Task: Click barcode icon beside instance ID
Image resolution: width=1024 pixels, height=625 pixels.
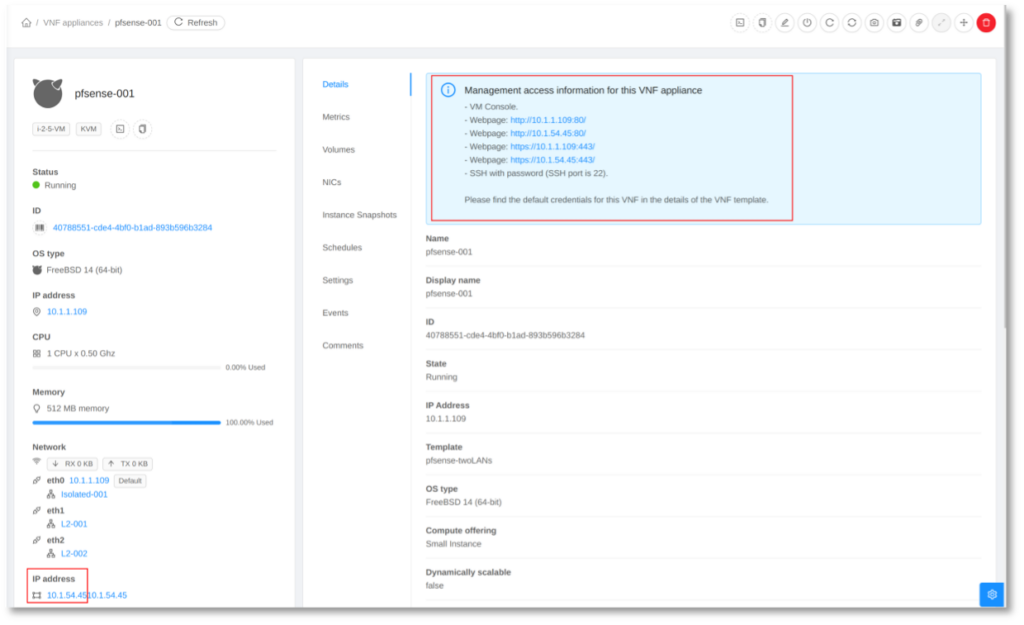Action: [x=39, y=228]
